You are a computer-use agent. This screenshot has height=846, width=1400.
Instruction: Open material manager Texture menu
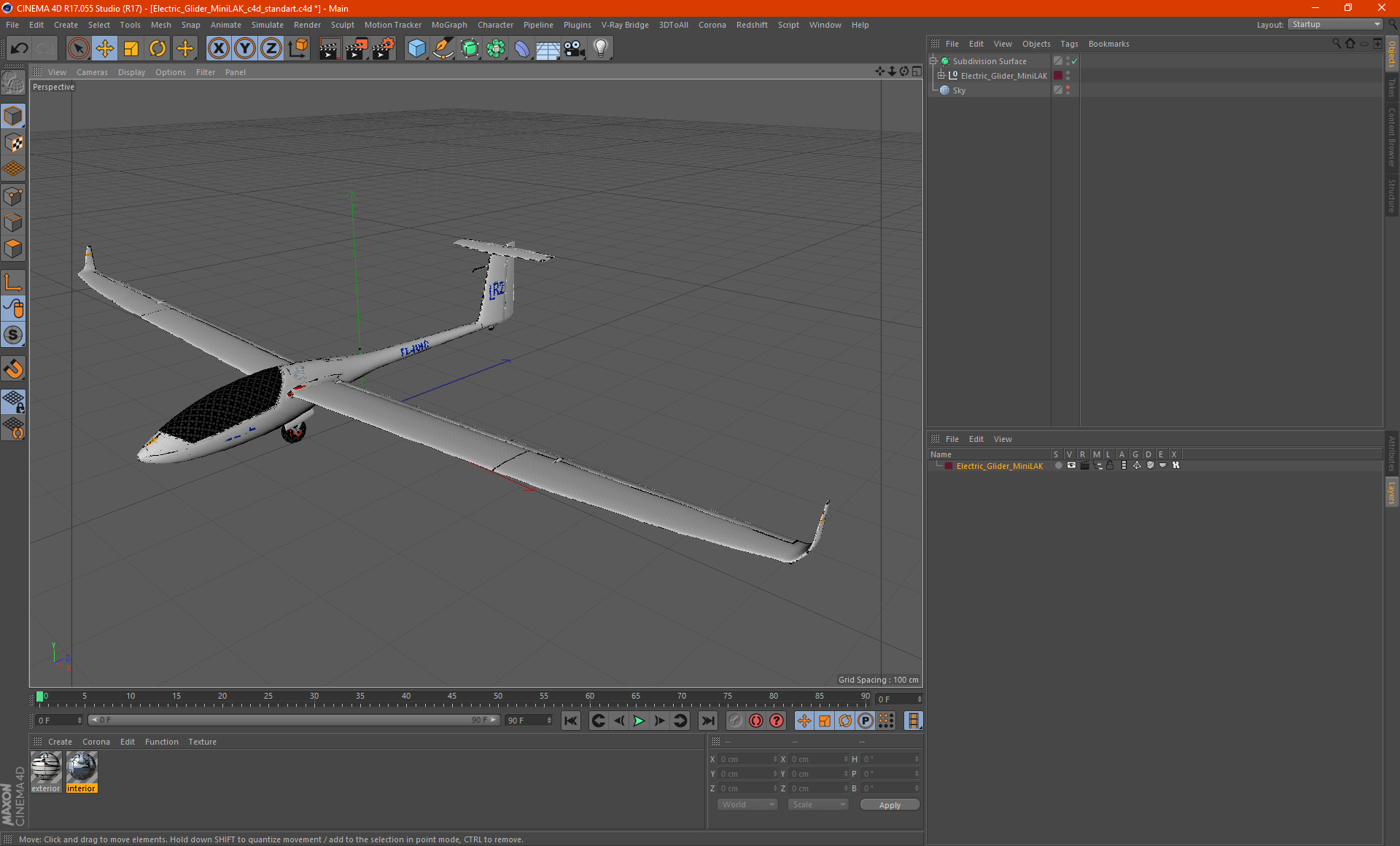(x=202, y=742)
